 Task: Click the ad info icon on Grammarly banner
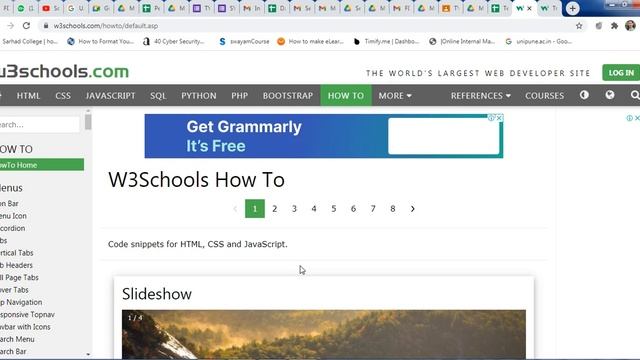491,118
